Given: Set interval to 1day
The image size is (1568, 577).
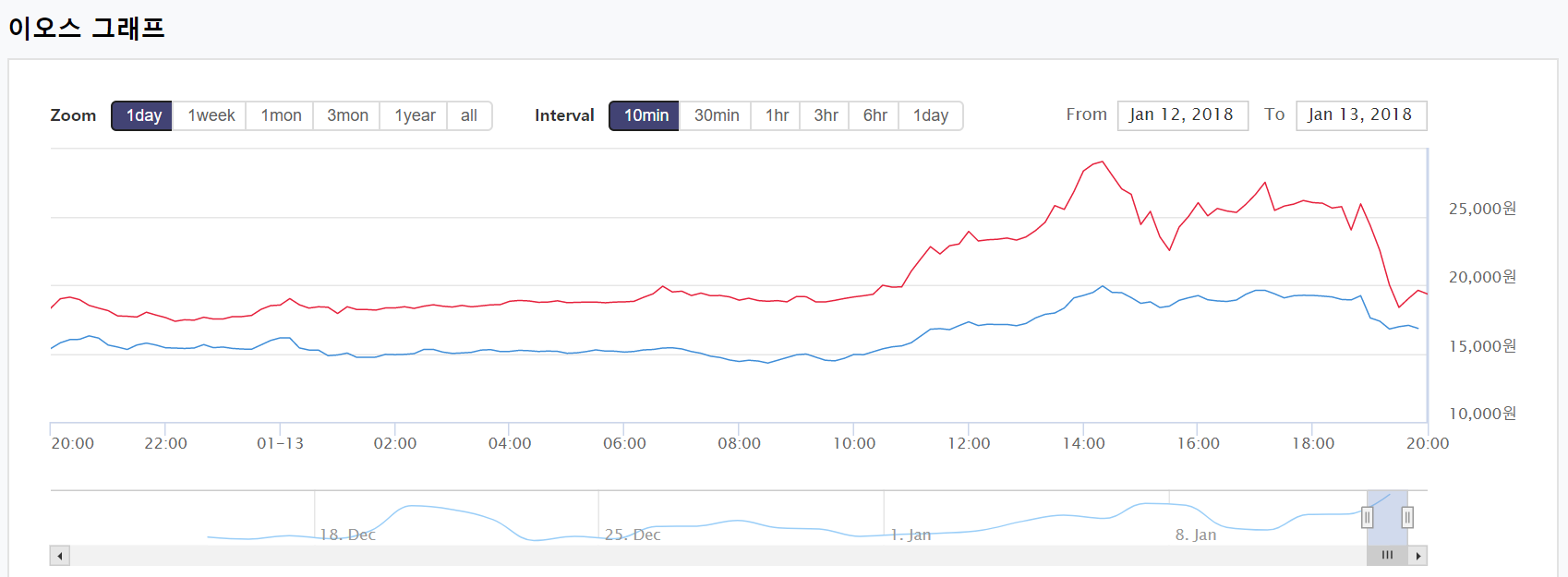Looking at the screenshot, I should pyautogui.click(x=931, y=115).
